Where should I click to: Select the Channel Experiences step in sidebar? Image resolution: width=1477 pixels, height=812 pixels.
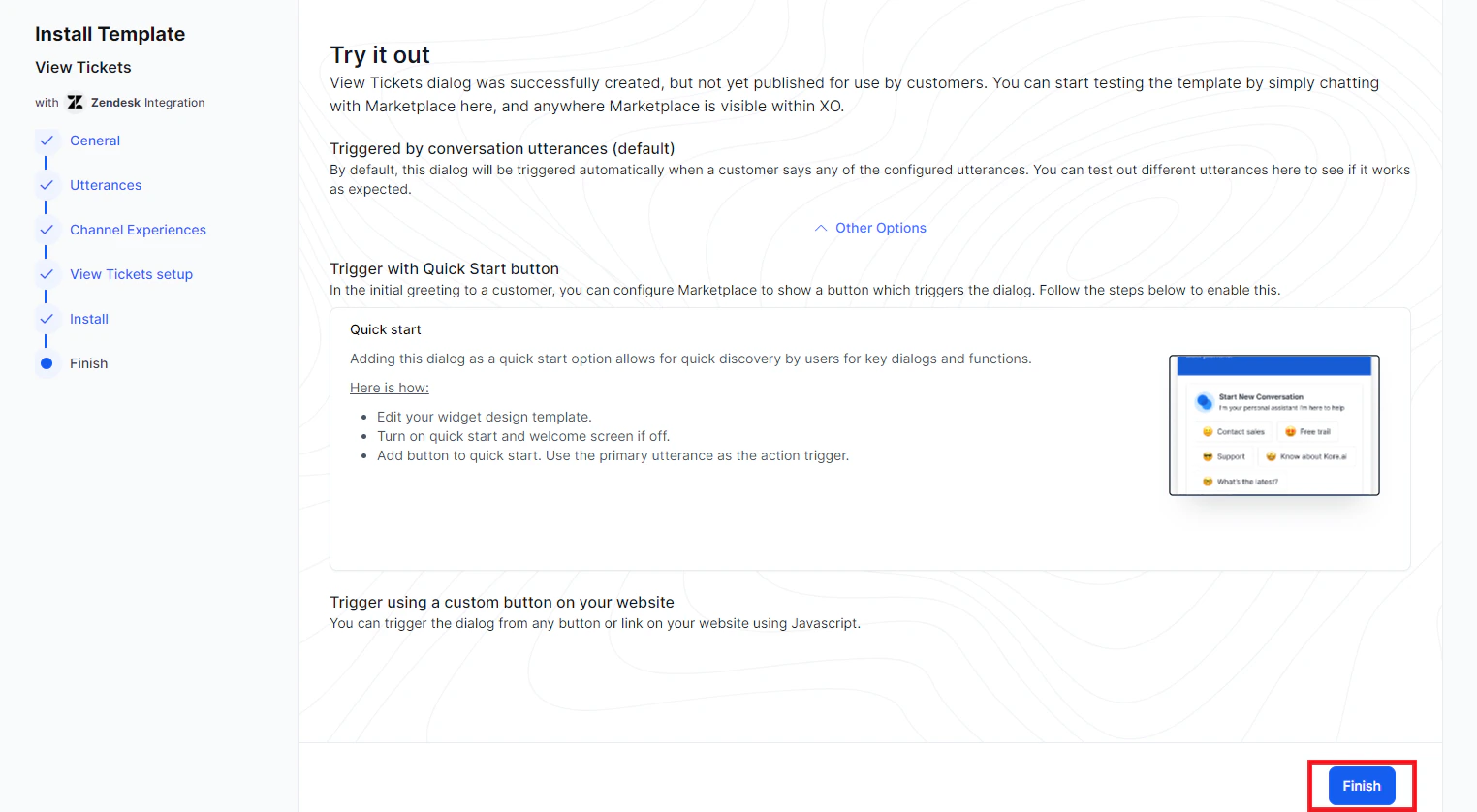[138, 230]
